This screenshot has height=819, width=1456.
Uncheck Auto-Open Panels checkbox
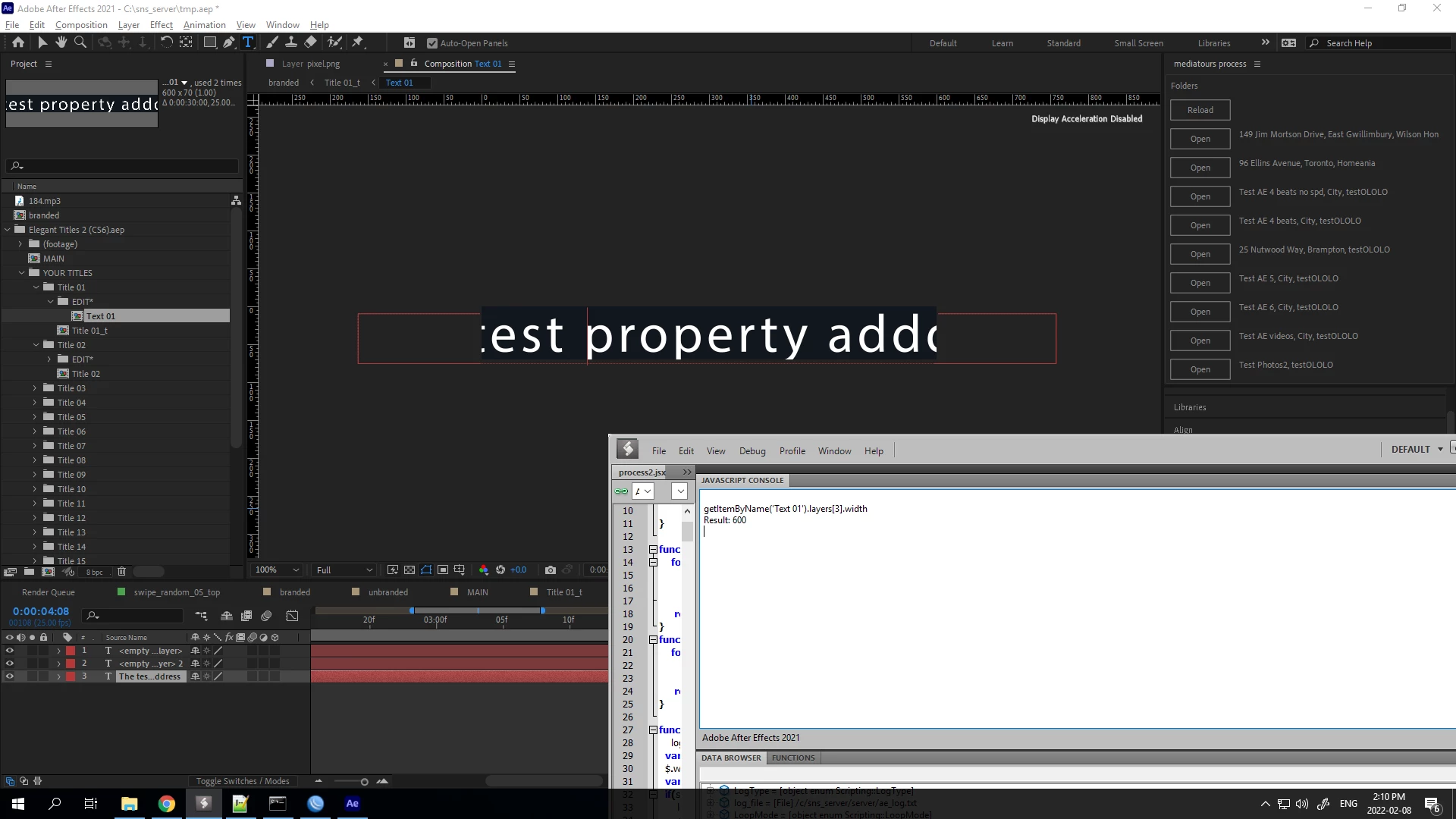[x=432, y=43]
